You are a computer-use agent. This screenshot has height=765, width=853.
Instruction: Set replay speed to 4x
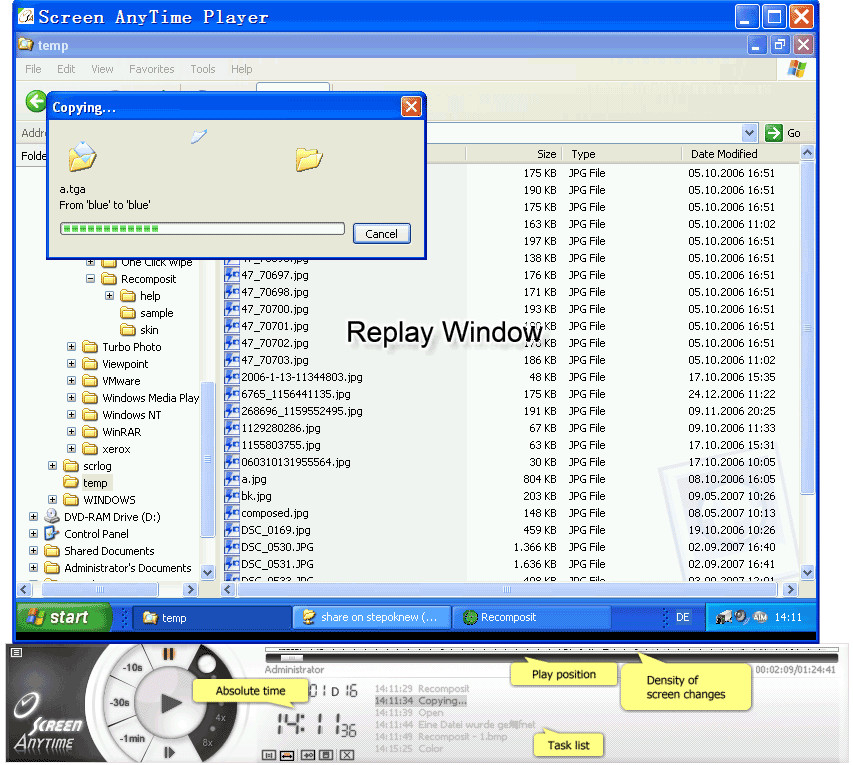[x=220, y=718]
